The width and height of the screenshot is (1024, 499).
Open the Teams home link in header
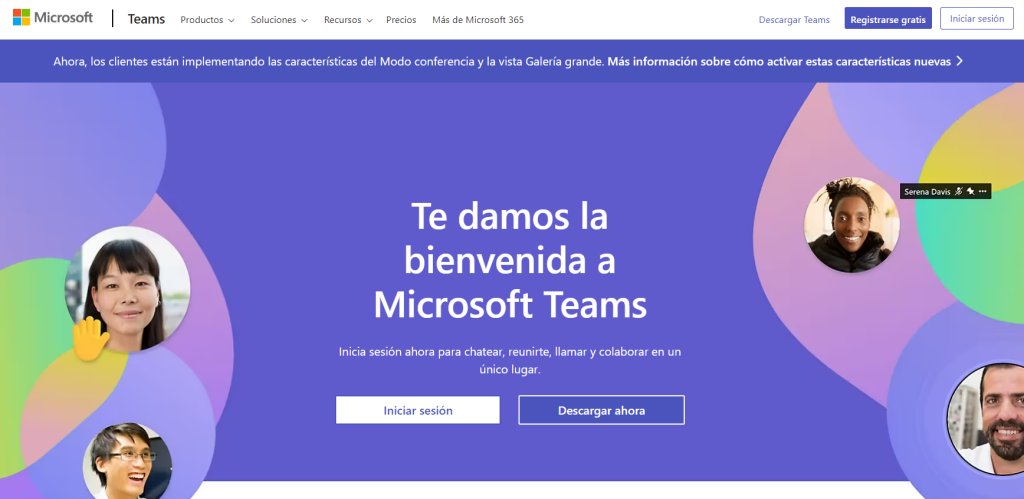point(146,19)
